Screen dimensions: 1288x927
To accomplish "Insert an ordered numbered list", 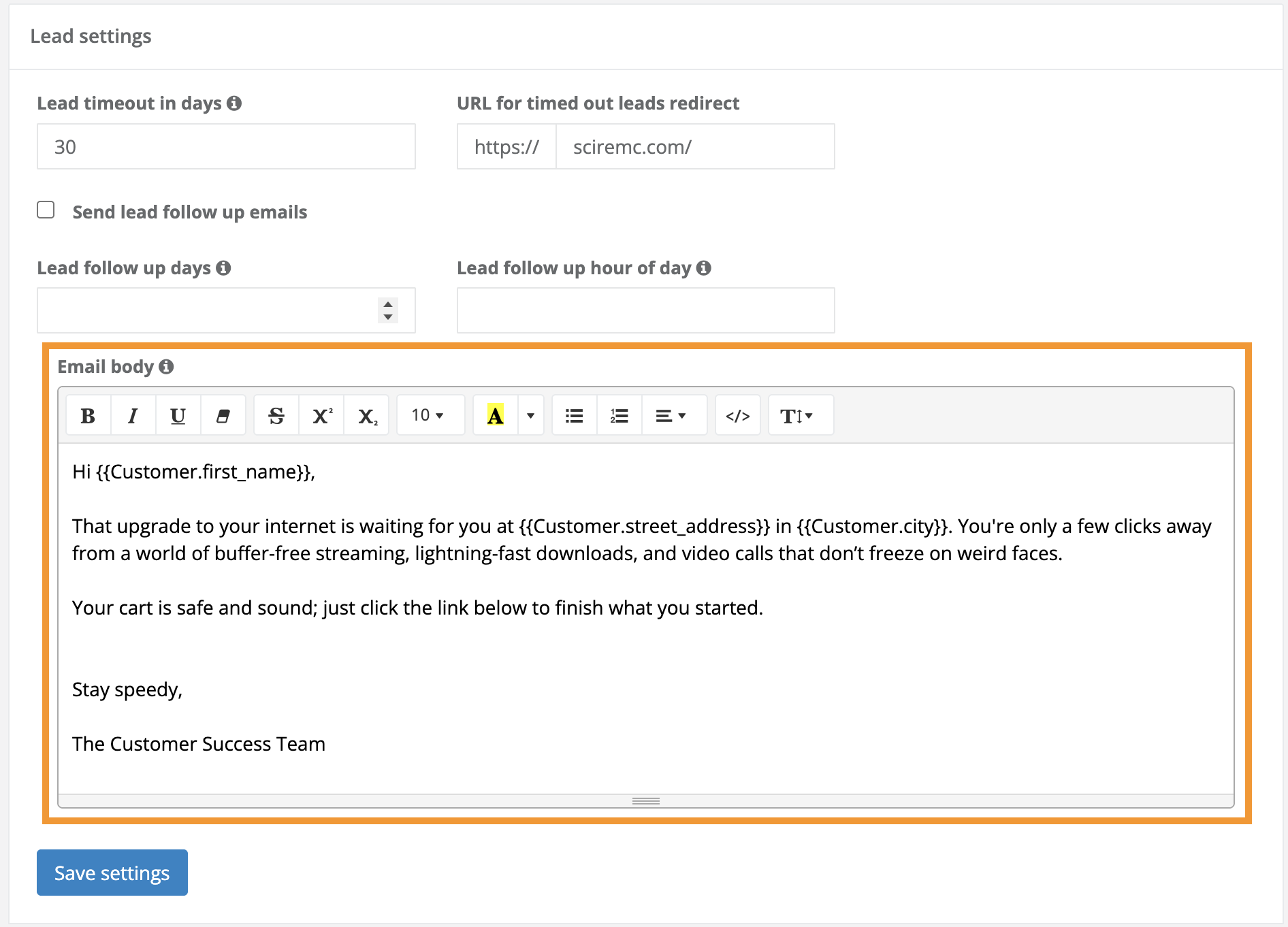I will click(x=619, y=414).
